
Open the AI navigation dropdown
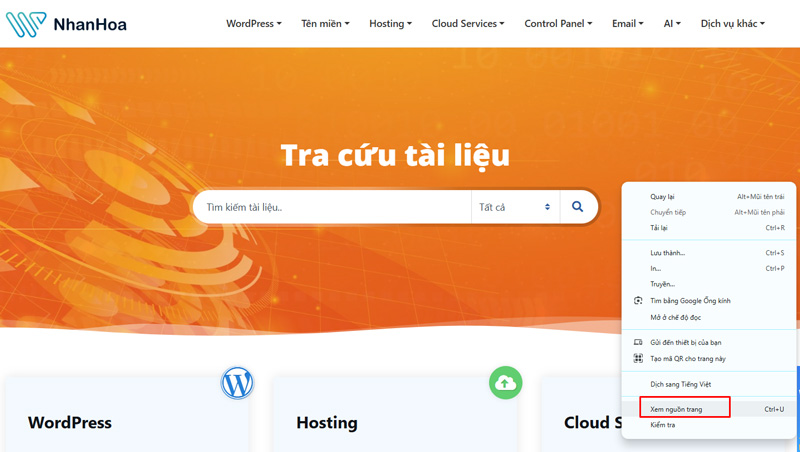tap(672, 23)
